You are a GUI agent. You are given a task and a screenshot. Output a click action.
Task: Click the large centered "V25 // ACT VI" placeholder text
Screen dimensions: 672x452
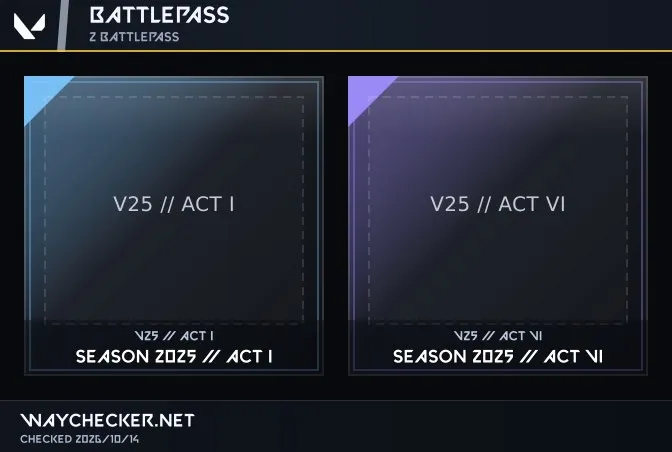pyautogui.click(x=498, y=204)
